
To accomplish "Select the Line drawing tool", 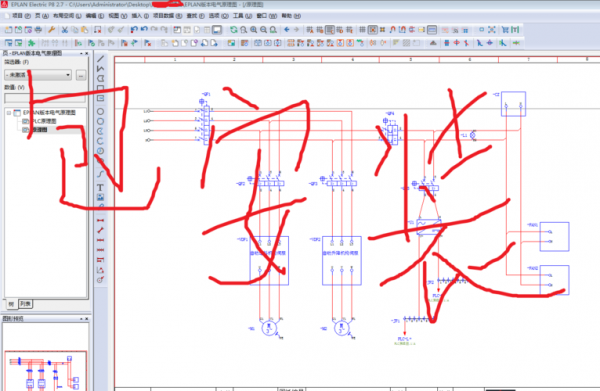I will (x=100, y=59).
